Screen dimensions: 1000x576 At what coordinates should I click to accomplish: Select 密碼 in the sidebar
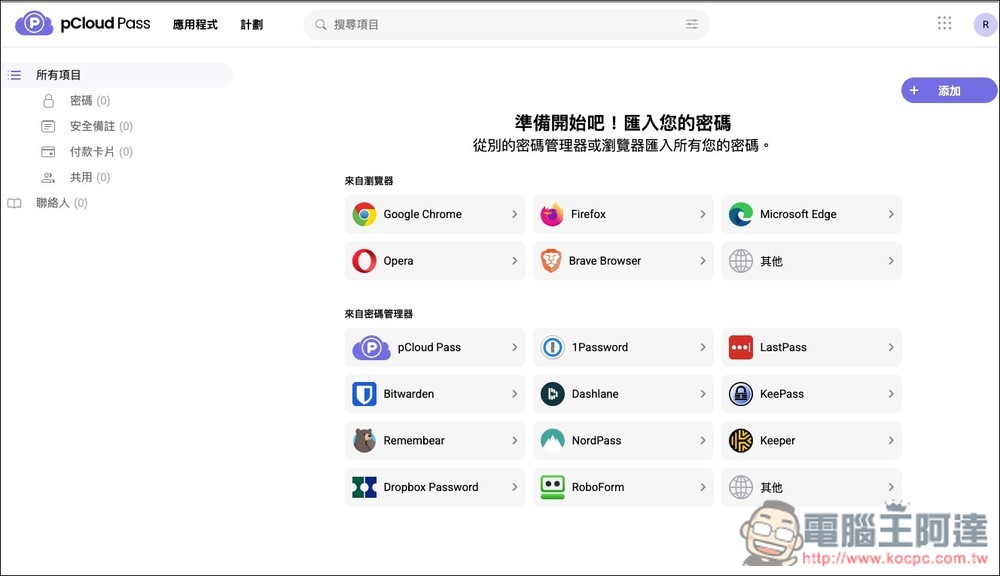tap(81, 101)
